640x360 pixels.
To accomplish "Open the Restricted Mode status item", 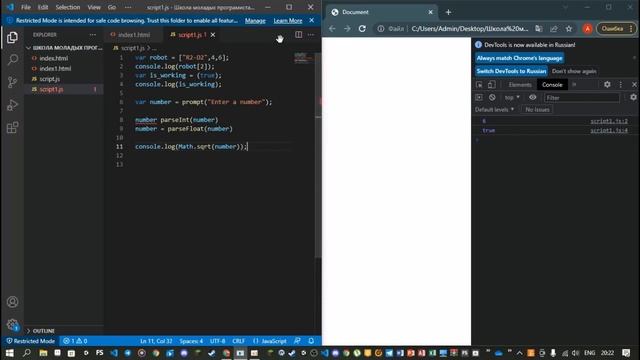I will tap(30, 341).
